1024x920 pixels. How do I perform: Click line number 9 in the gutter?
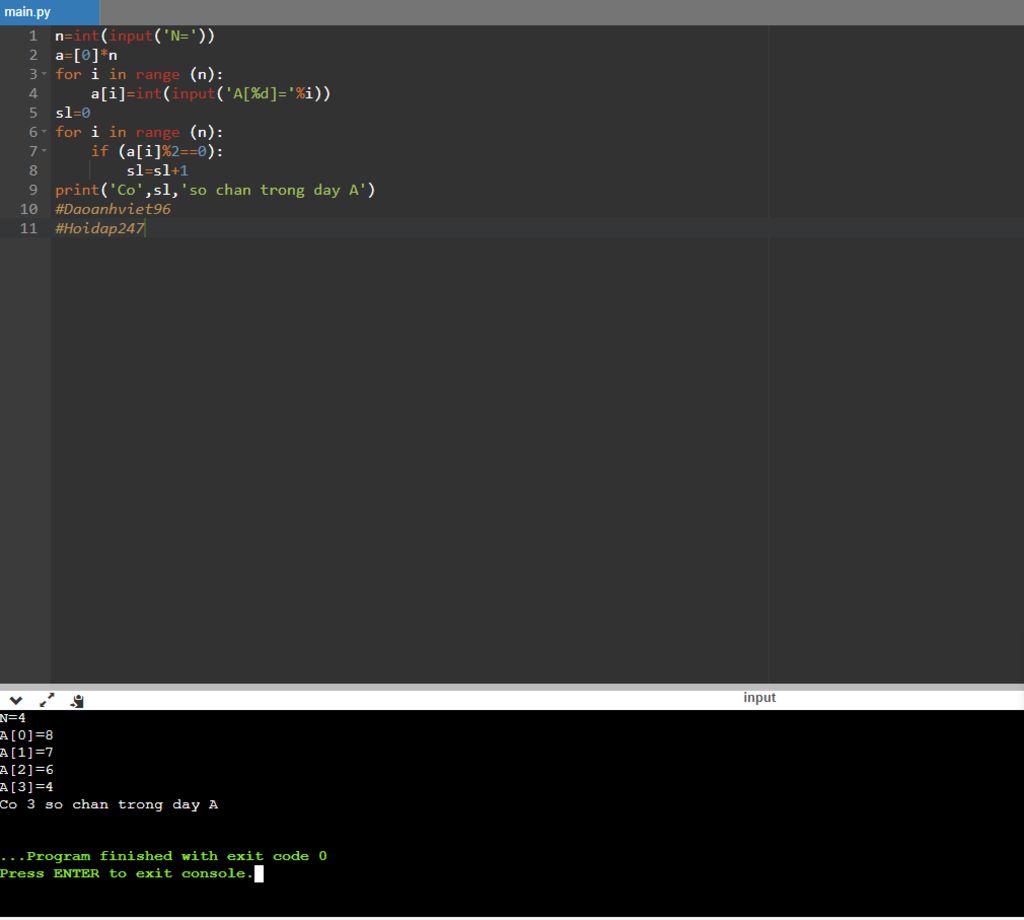33,190
